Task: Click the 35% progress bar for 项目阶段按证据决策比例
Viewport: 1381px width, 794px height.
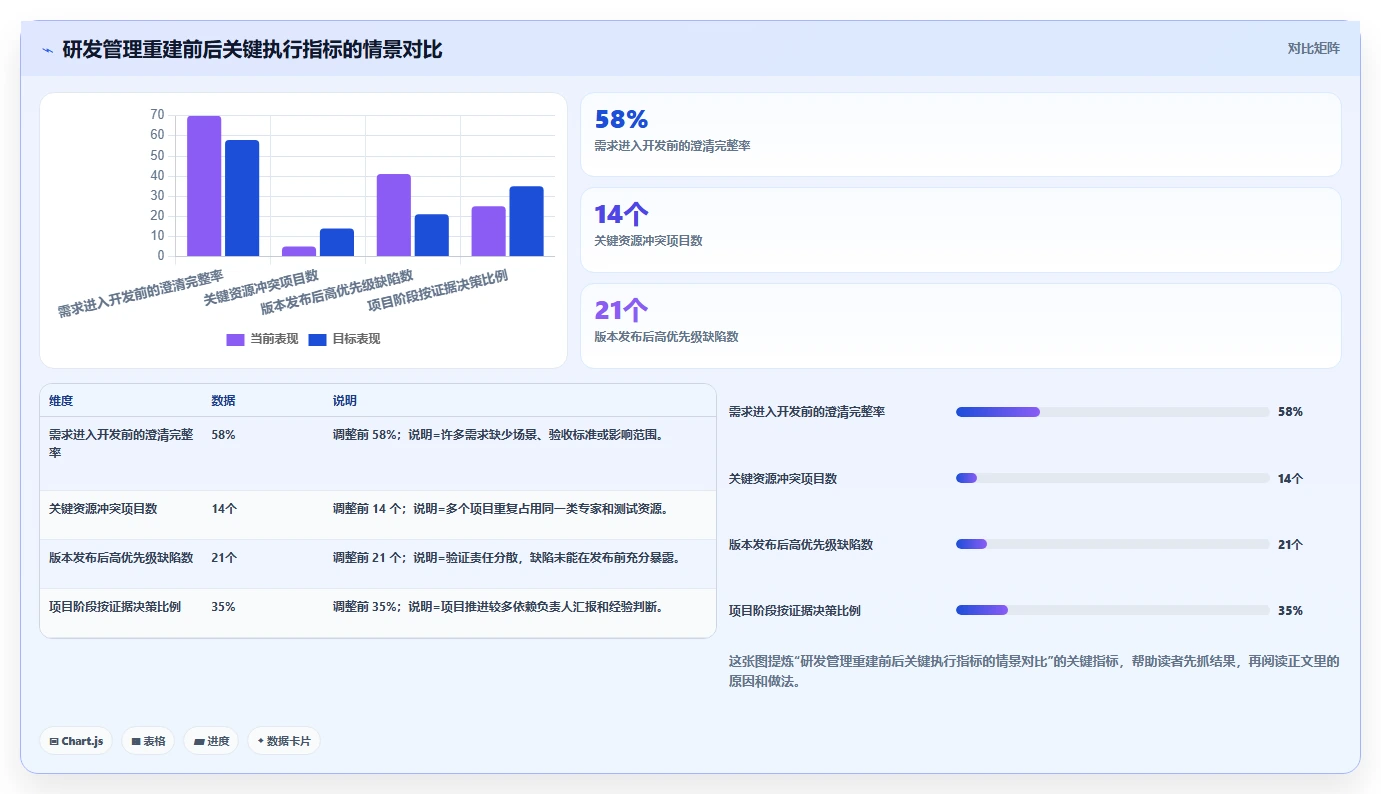Action: (x=1113, y=610)
